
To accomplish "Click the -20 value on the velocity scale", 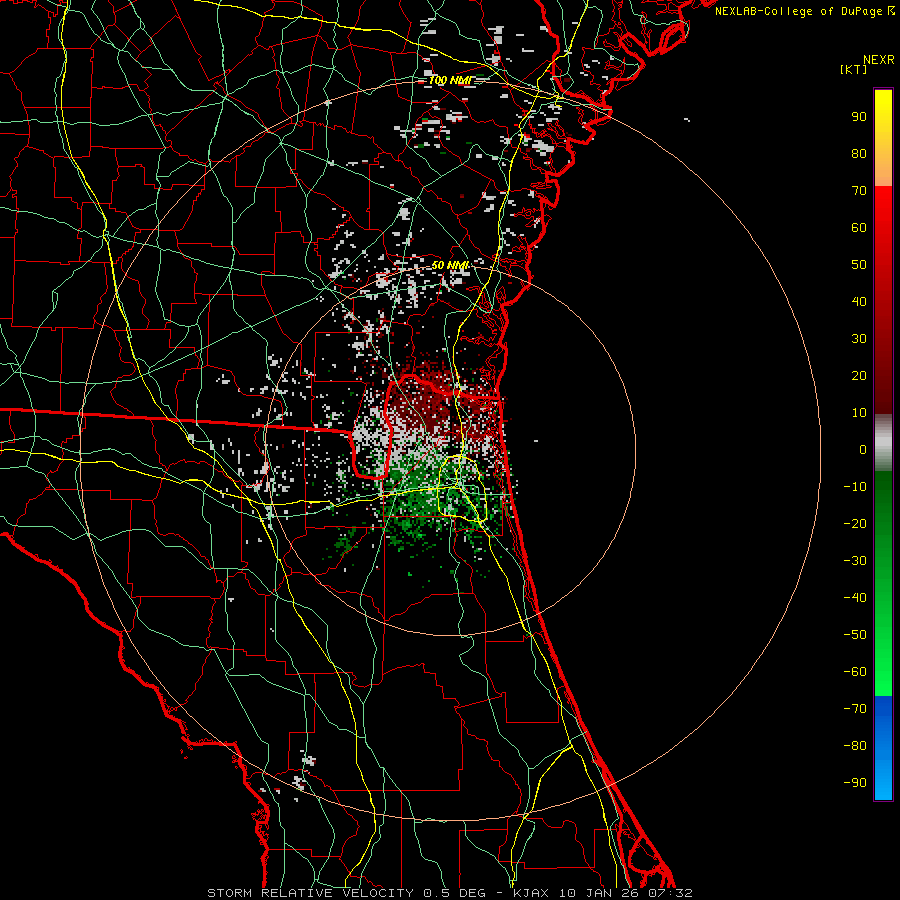I will tap(855, 524).
